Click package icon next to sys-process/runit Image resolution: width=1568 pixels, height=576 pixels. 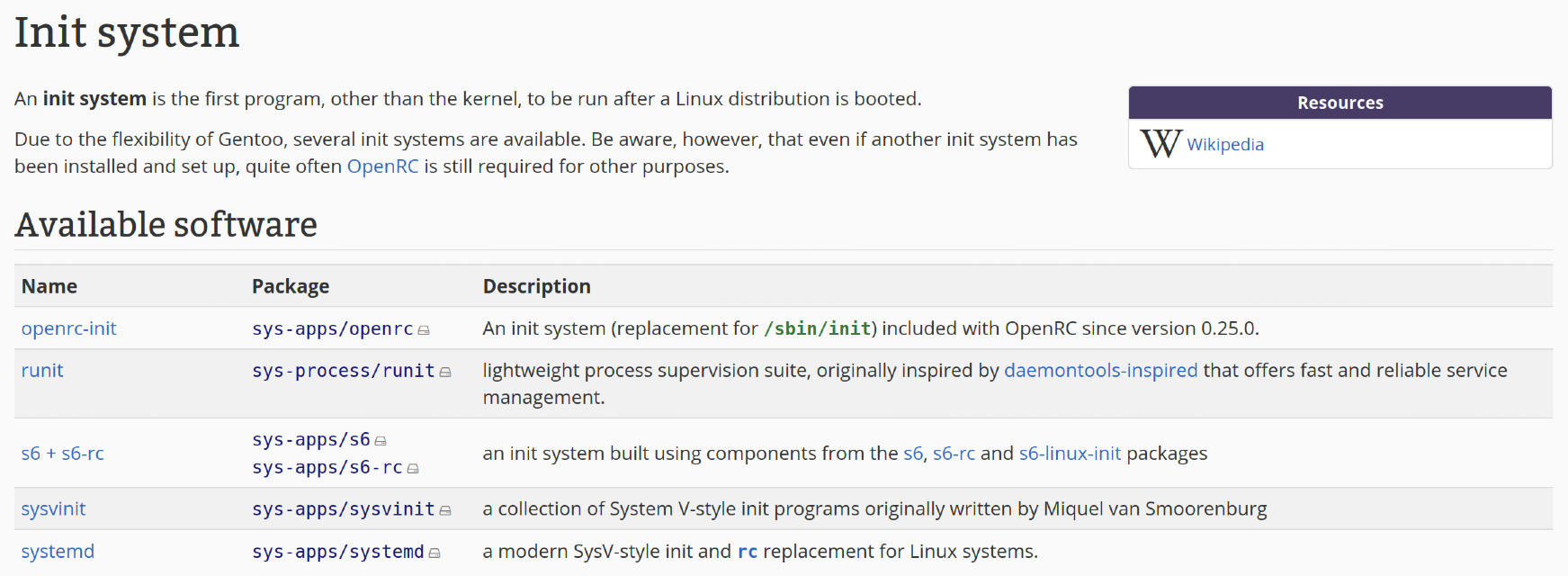pyautogui.click(x=445, y=373)
